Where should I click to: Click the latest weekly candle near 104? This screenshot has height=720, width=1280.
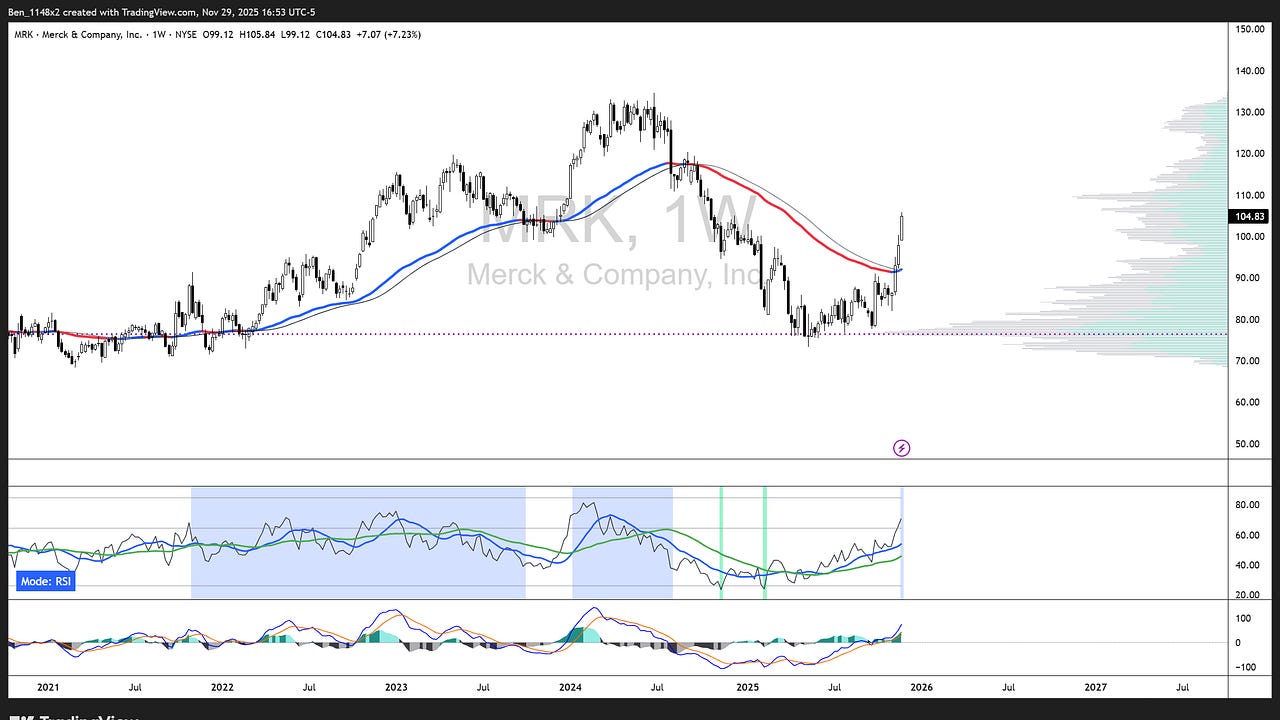tap(903, 226)
